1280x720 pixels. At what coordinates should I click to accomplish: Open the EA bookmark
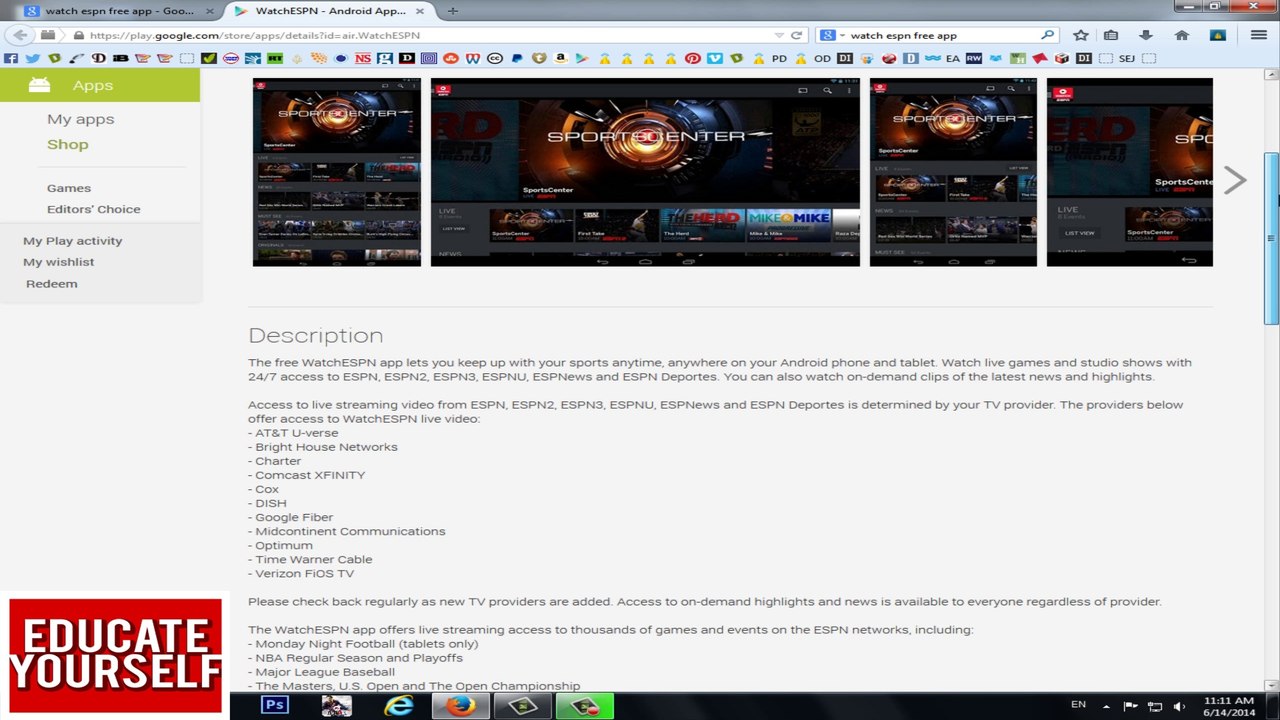(953, 58)
